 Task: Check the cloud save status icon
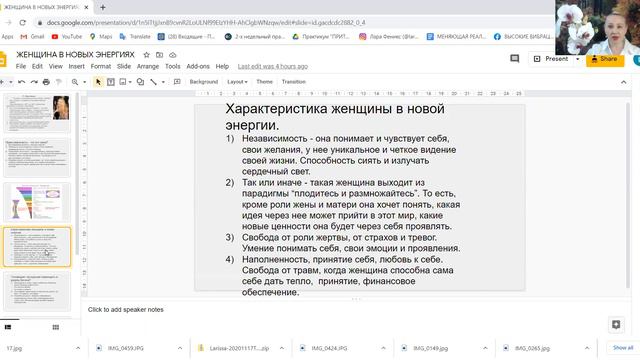[x=173, y=55]
